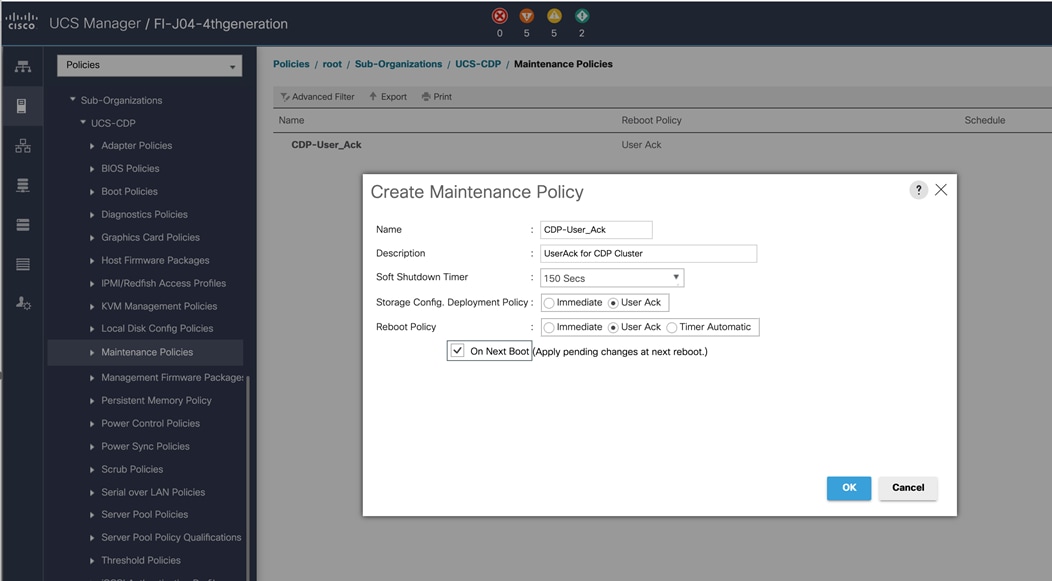Viewport: 1052px width, 581px height.
Task: Collapse the Sub-Organizations tree node
Action: pos(73,99)
